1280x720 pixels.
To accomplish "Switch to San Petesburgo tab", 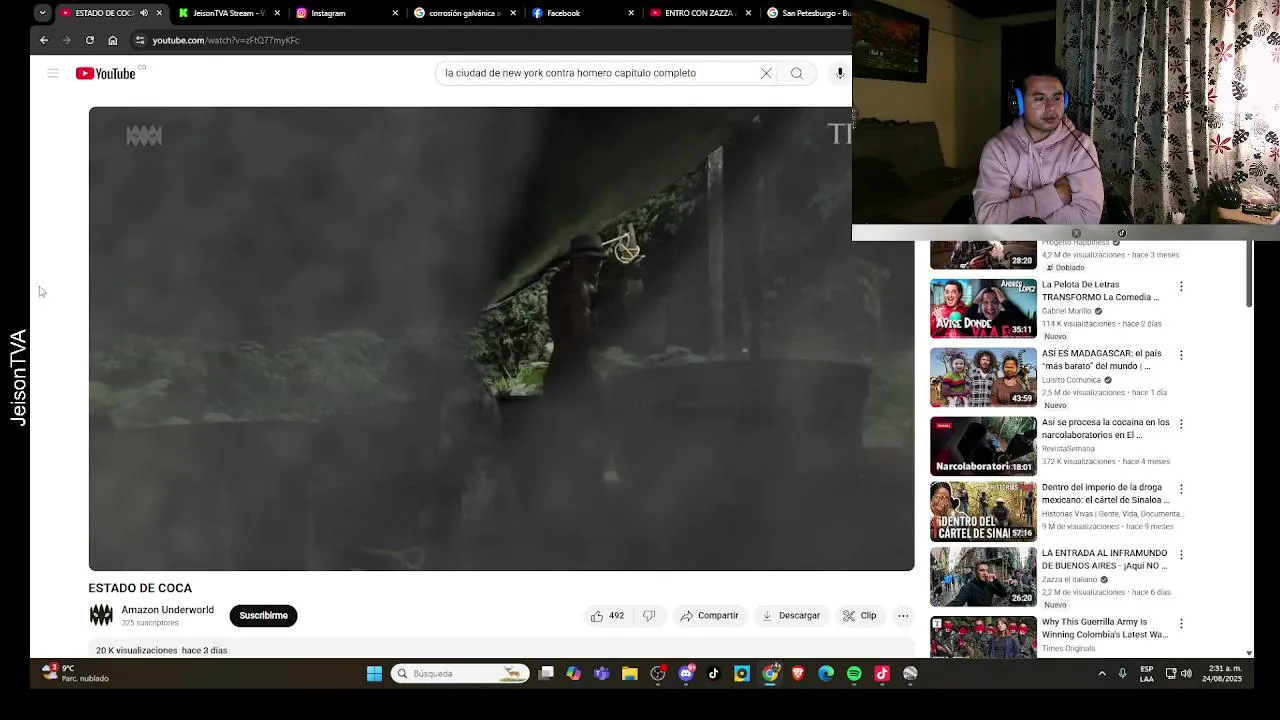I will point(807,13).
